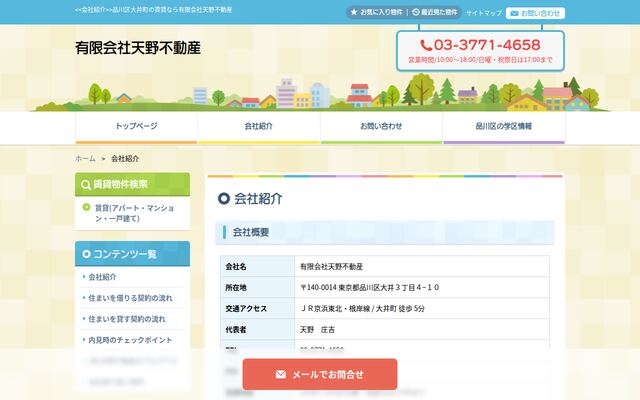The width and height of the screenshot is (640, 400).
Task: Click the 代表者 row label
Action: tap(236, 329)
